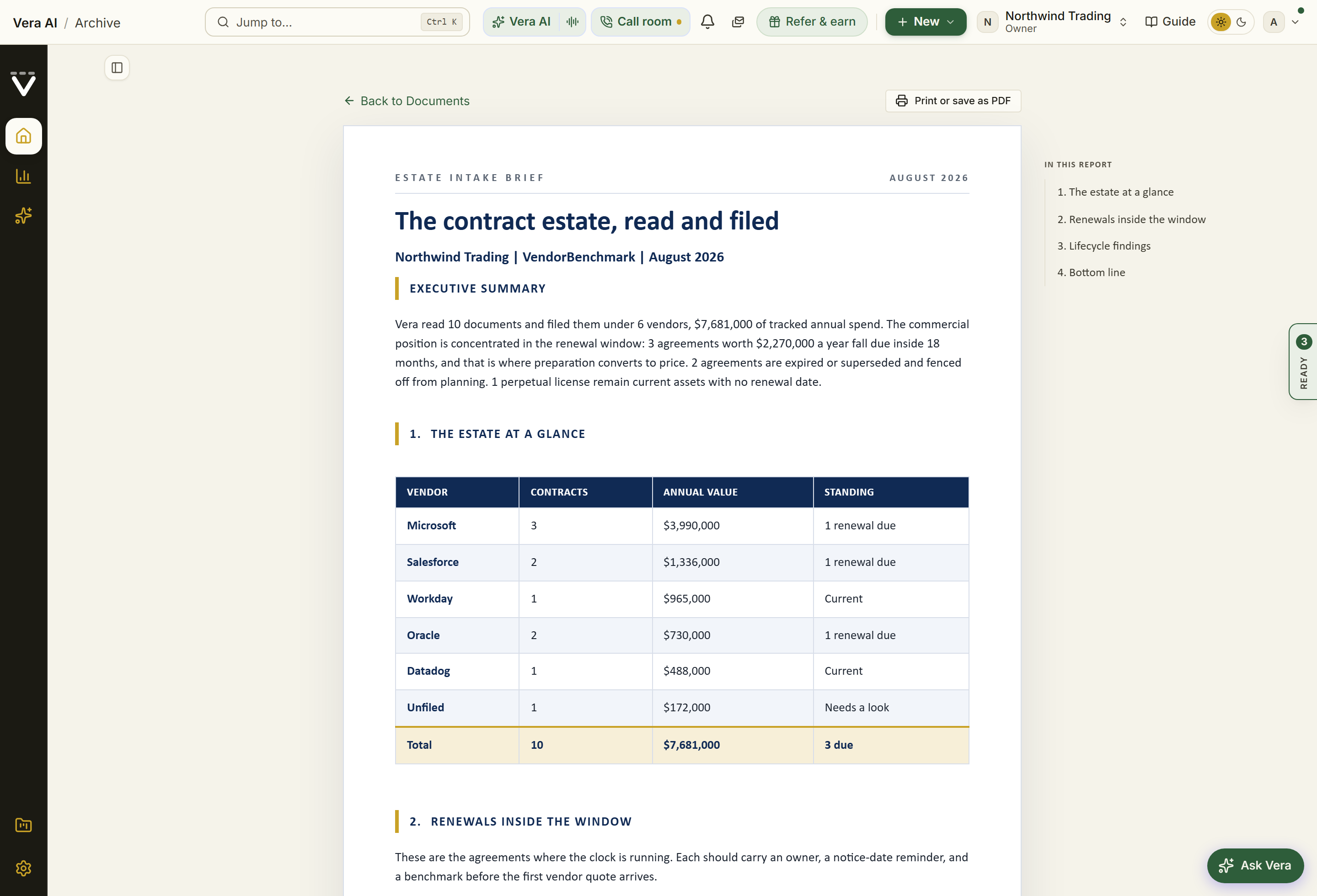Open the archive folder sidebar icon
The height and width of the screenshot is (896, 1317).
[x=23, y=825]
